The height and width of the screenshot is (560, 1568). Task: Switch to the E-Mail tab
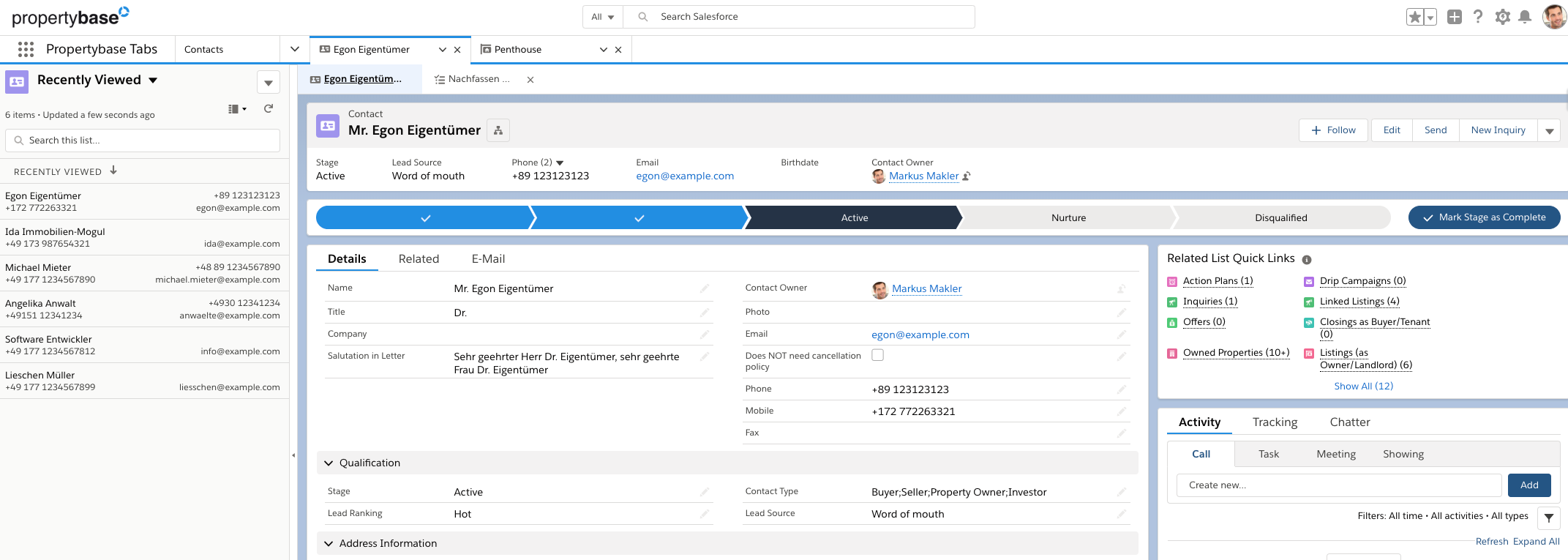(488, 259)
